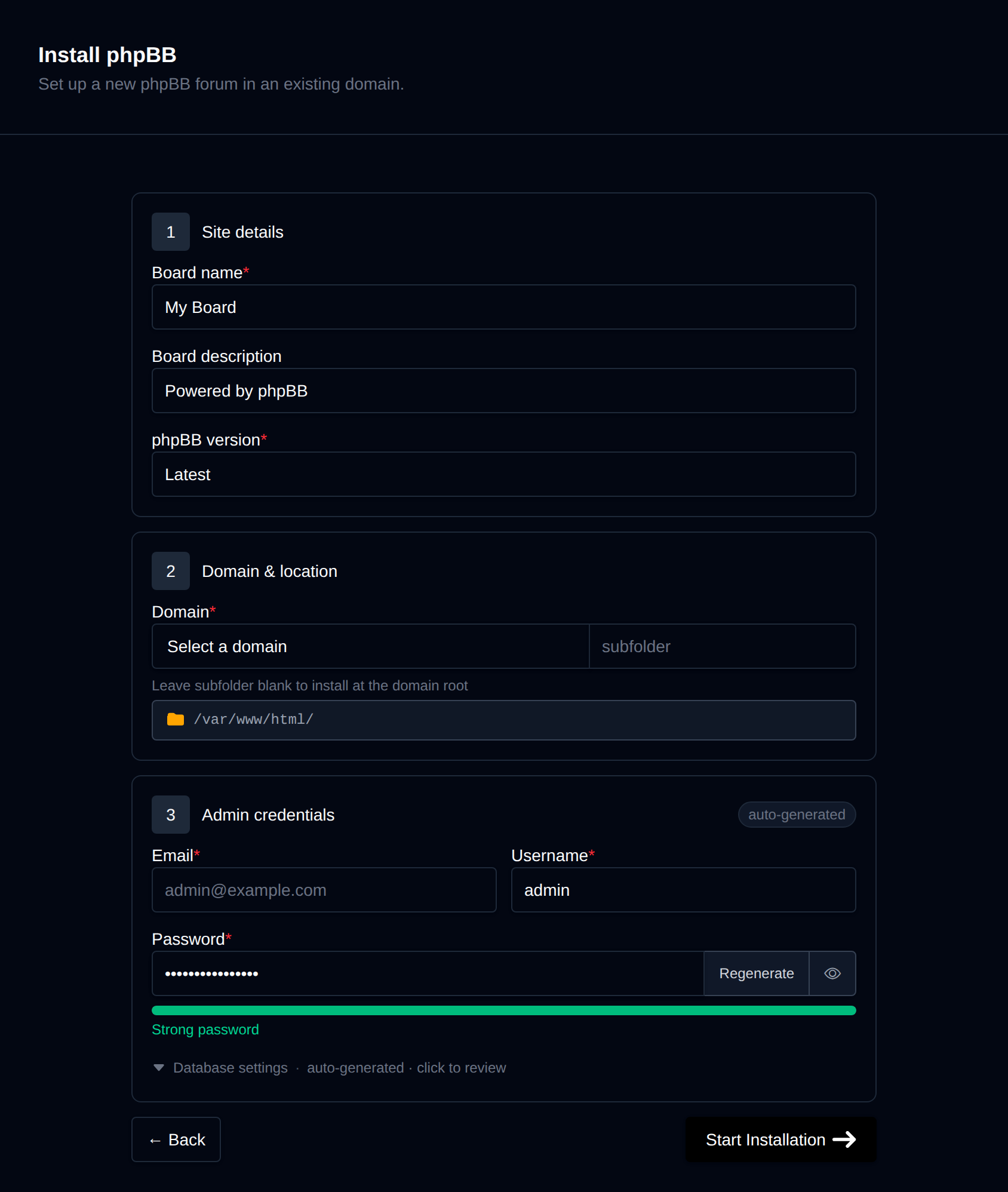This screenshot has width=1008, height=1192.
Task: Click the Install phpBB heading
Action: coord(107,55)
